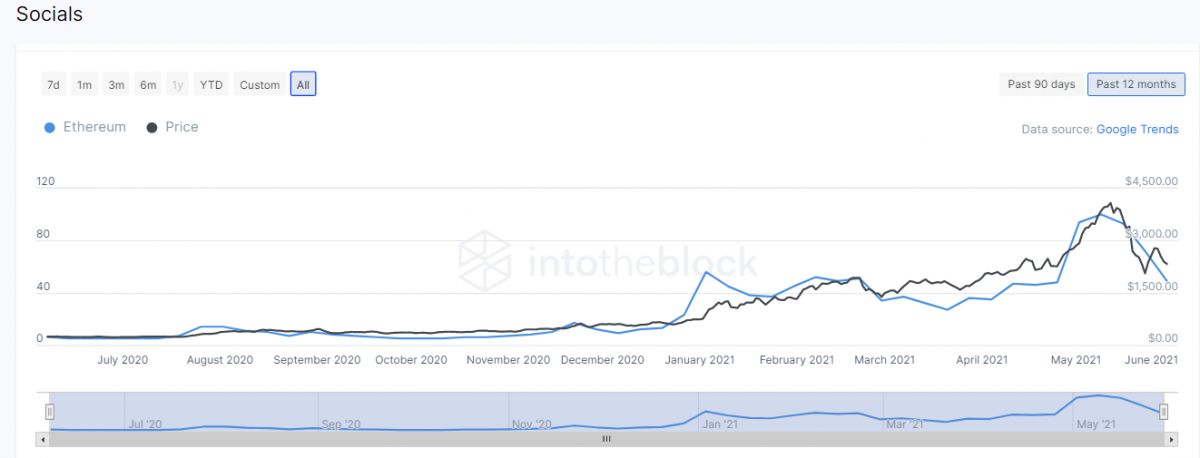Screen dimensions: 1200x458
Task: Set the range to 6m
Action: [x=148, y=85]
